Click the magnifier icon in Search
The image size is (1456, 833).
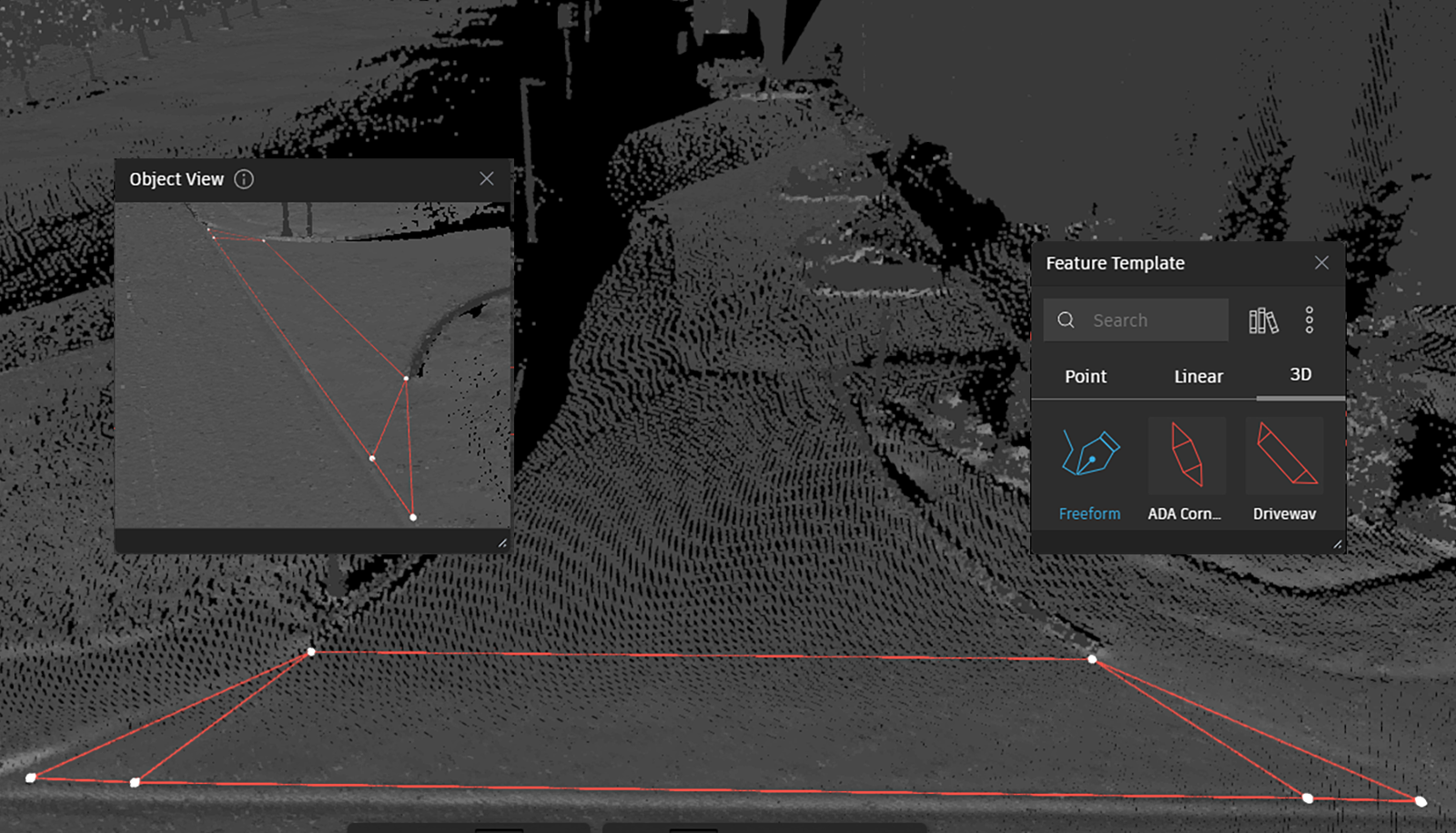tap(1066, 320)
